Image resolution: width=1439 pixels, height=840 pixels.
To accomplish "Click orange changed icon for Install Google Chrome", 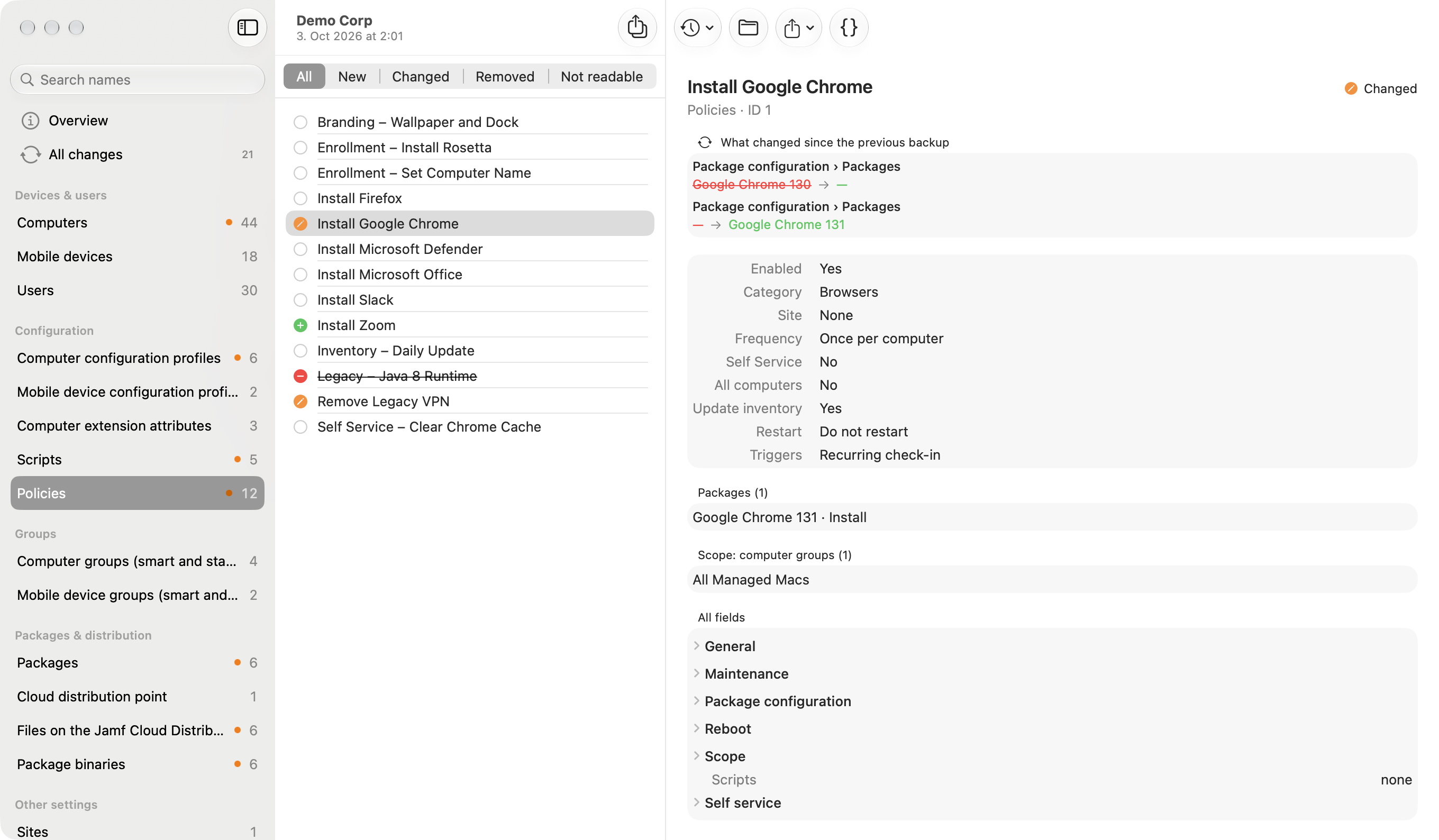I will [x=300, y=224].
